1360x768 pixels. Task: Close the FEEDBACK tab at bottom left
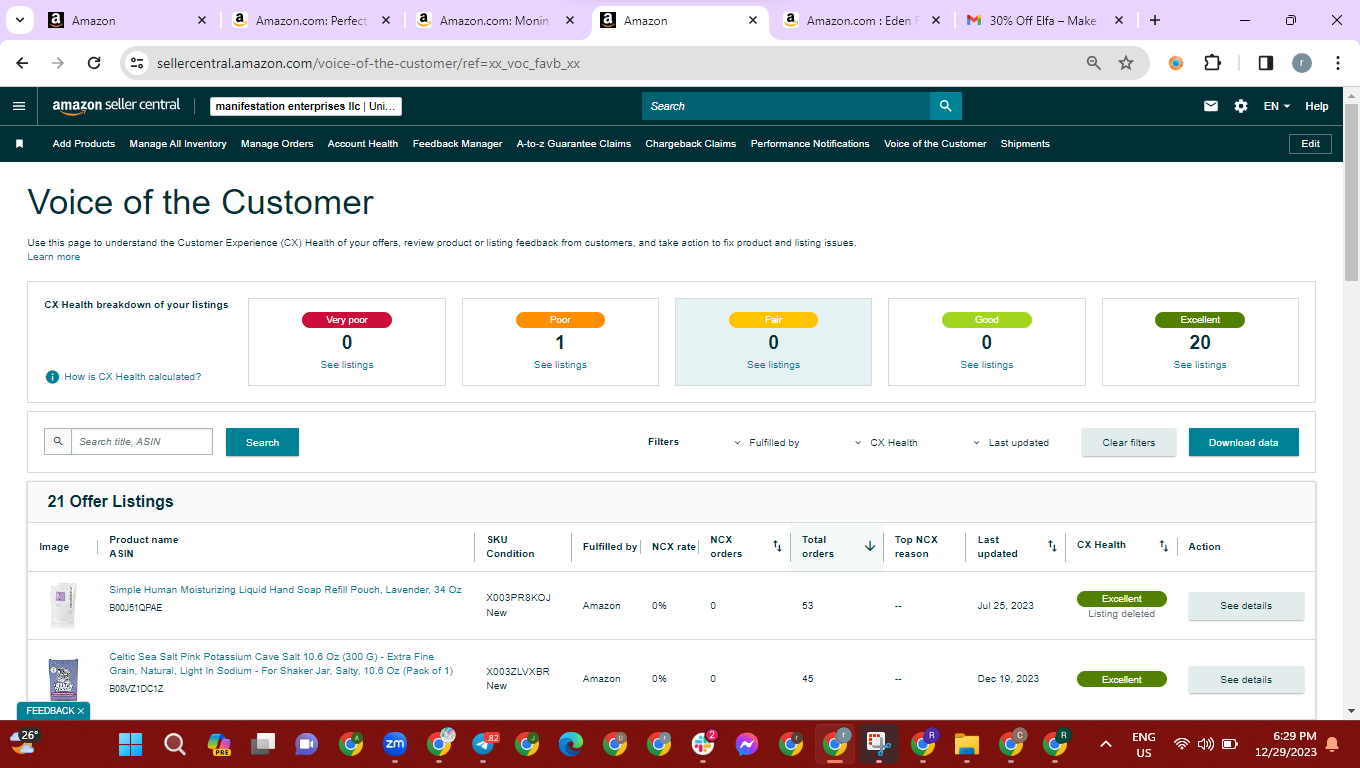point(81,711)
